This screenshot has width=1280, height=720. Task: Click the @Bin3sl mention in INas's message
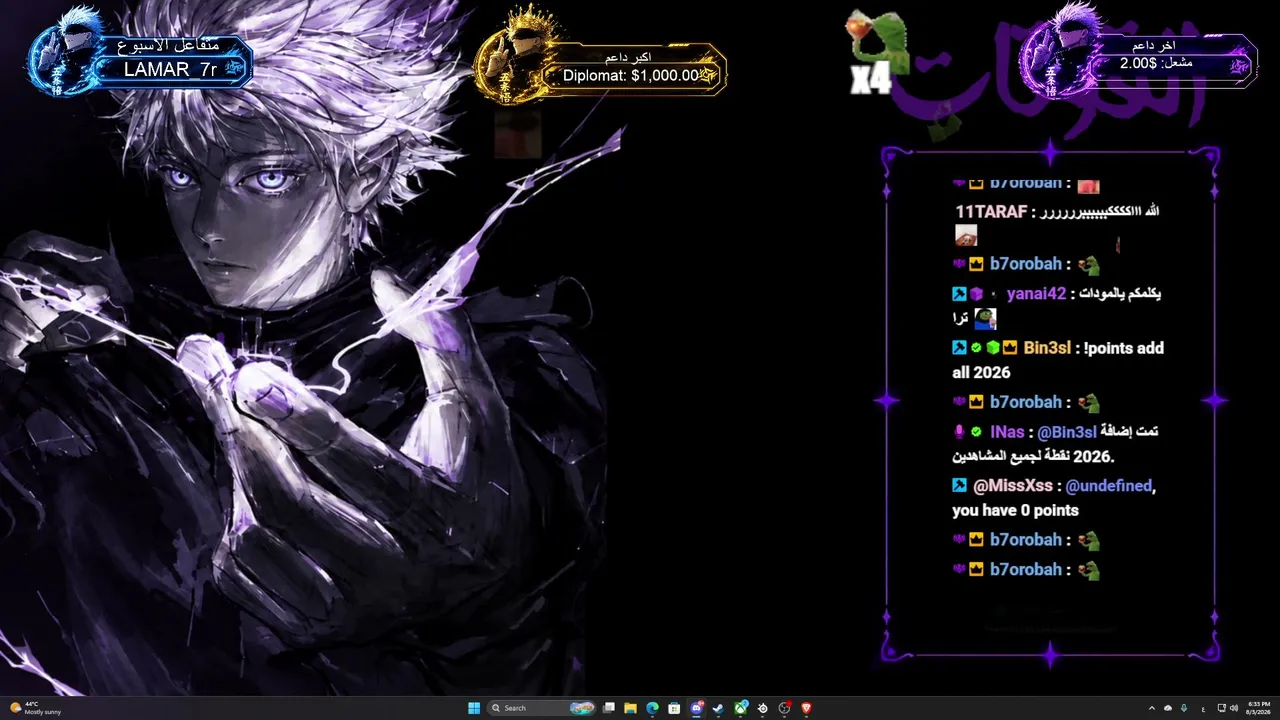pos(1067,432)
